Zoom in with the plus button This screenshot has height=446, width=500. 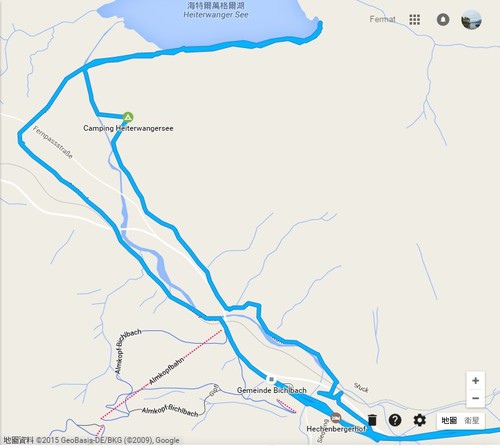[x=475, y=381]
